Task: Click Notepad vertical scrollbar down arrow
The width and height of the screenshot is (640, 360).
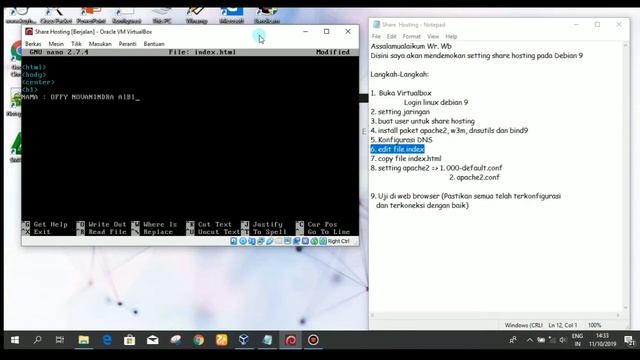Action: [626, 308]
